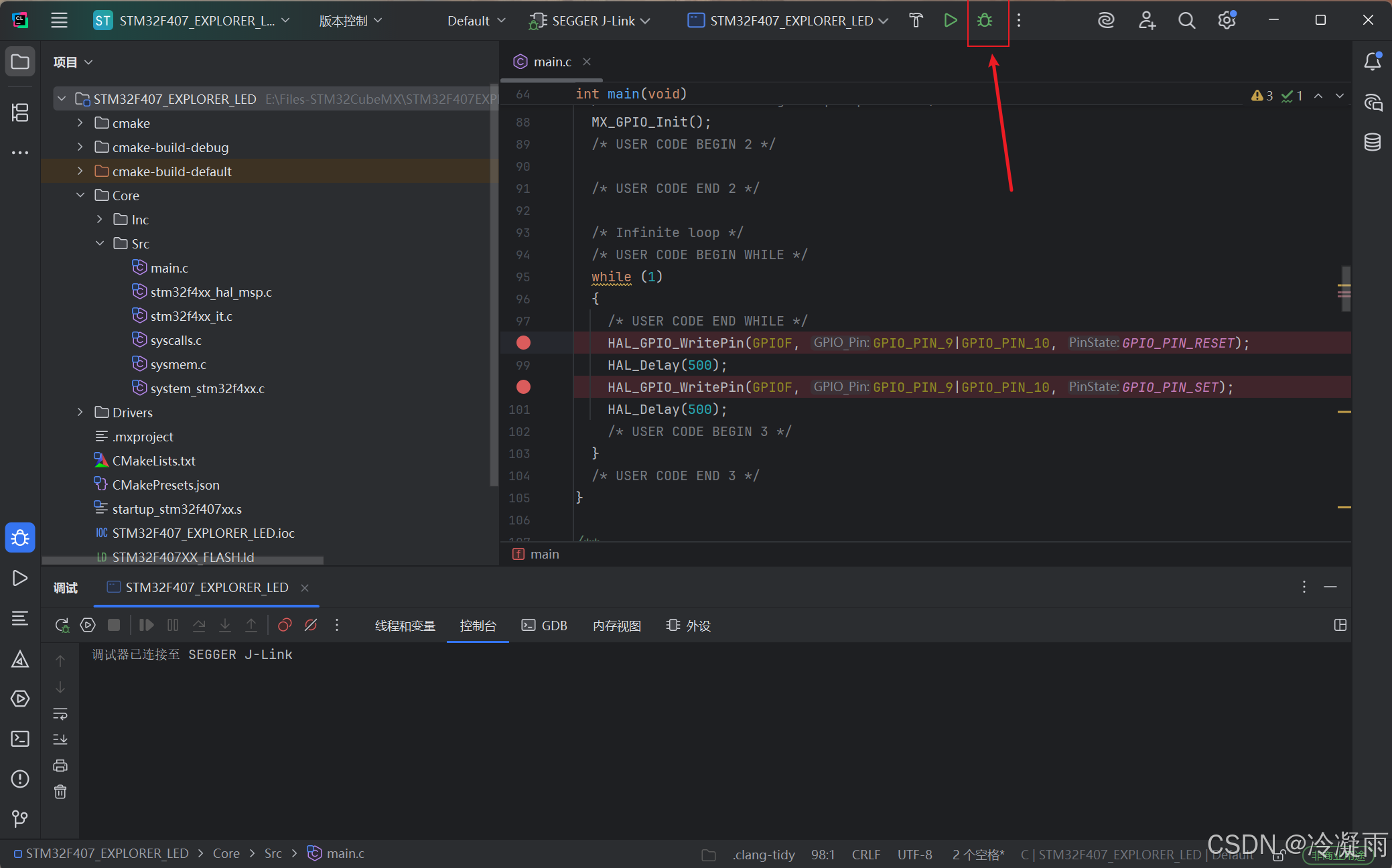Resume program execution
Viewport: 1392px width, 868px height.
[146, 625]
